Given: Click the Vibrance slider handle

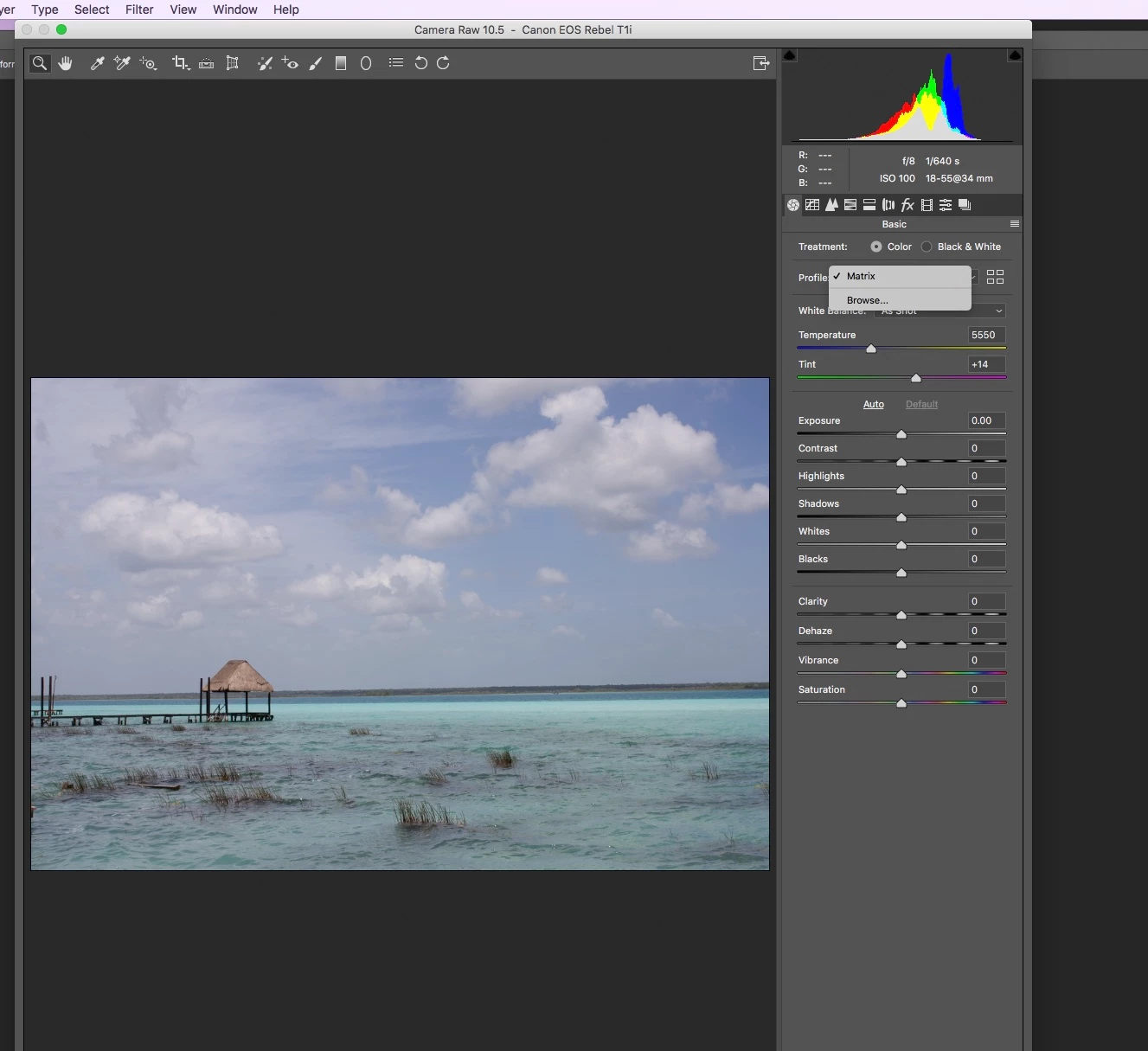Looking at the screenshot, I should (x=901, y=674).
